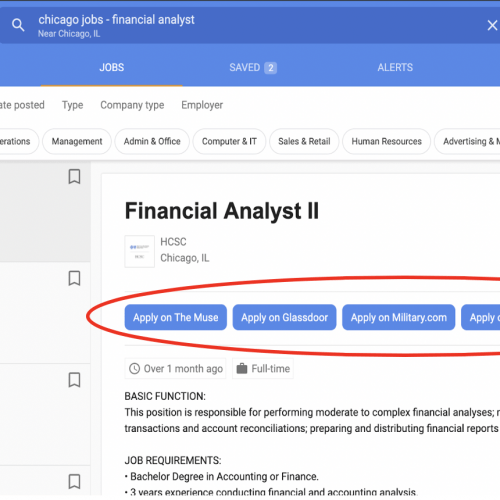This screenshot has width=500, height=500.
Task: Select the Operations category chip
Action: (18, 141)
